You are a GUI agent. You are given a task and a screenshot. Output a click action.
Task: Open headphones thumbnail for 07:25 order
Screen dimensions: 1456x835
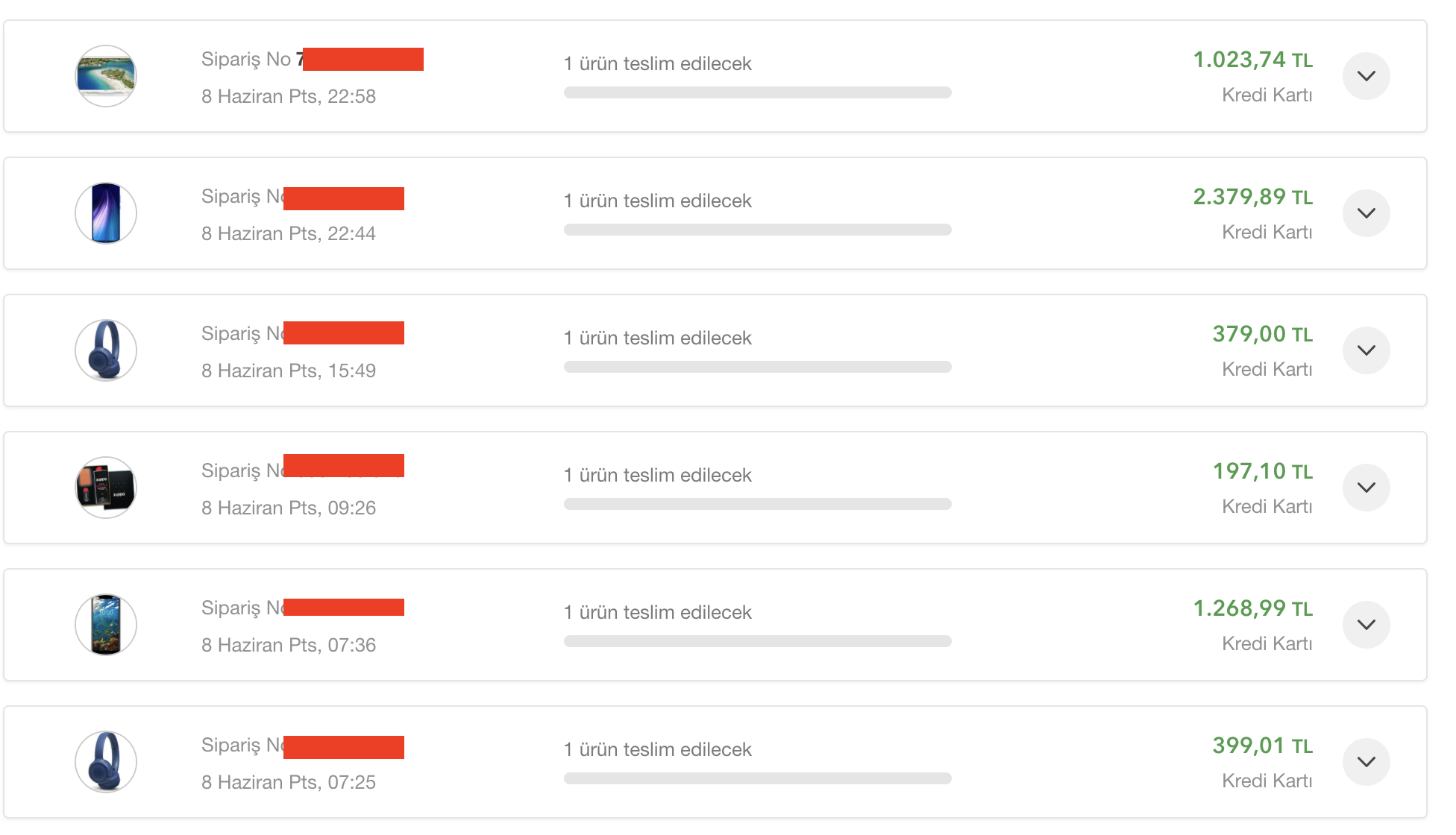coord(106,762)
